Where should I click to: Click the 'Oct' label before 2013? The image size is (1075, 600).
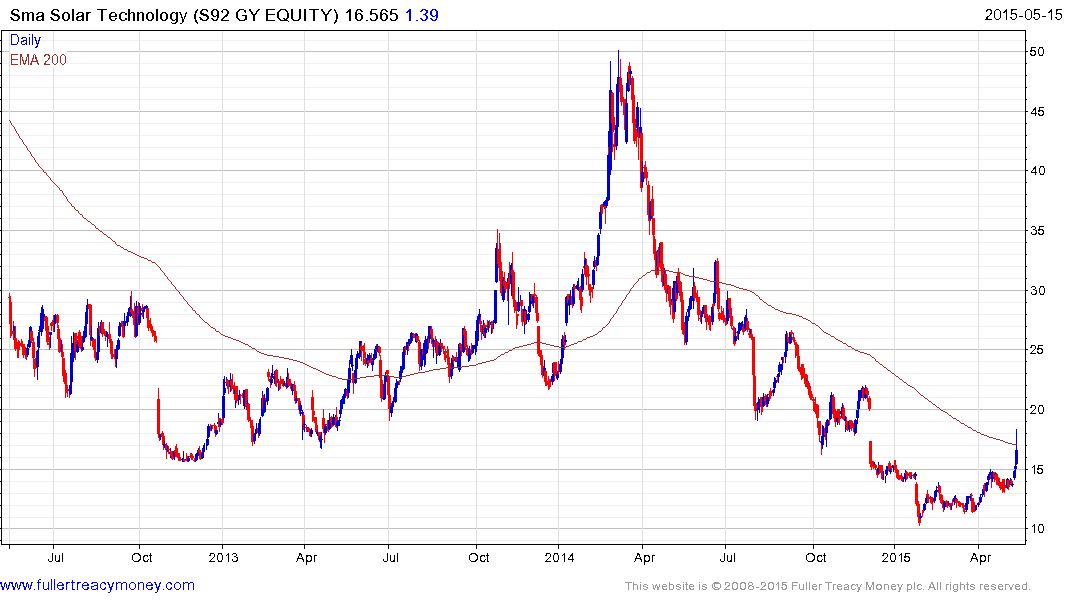point(141,557)
